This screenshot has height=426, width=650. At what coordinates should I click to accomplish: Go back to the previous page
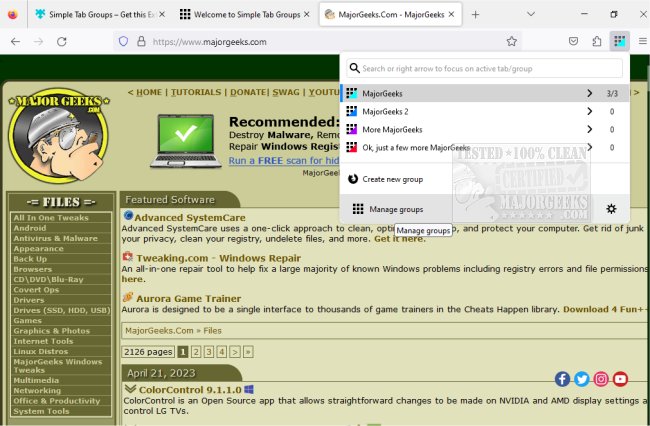pyautogui.click(x=15, y=41)
